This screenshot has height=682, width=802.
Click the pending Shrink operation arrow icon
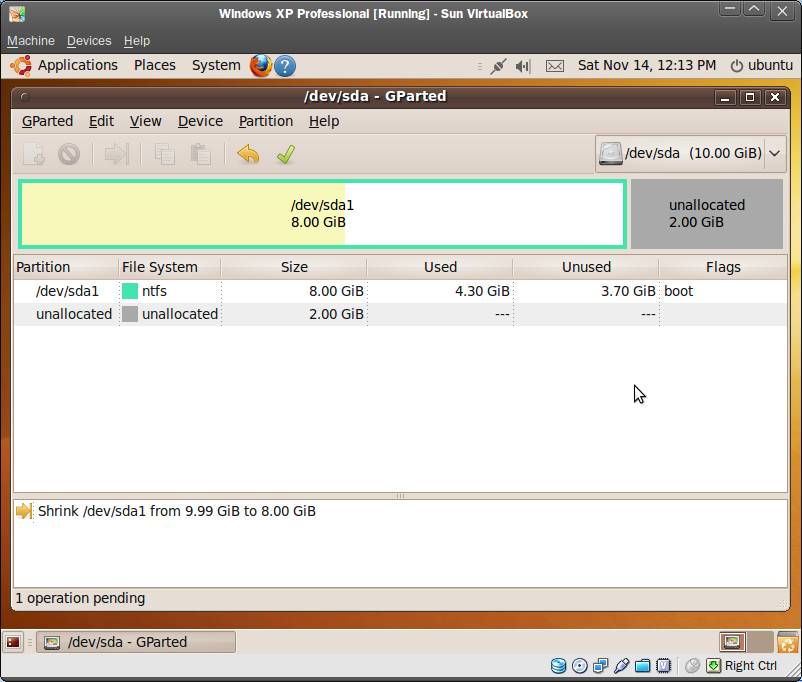24,511
